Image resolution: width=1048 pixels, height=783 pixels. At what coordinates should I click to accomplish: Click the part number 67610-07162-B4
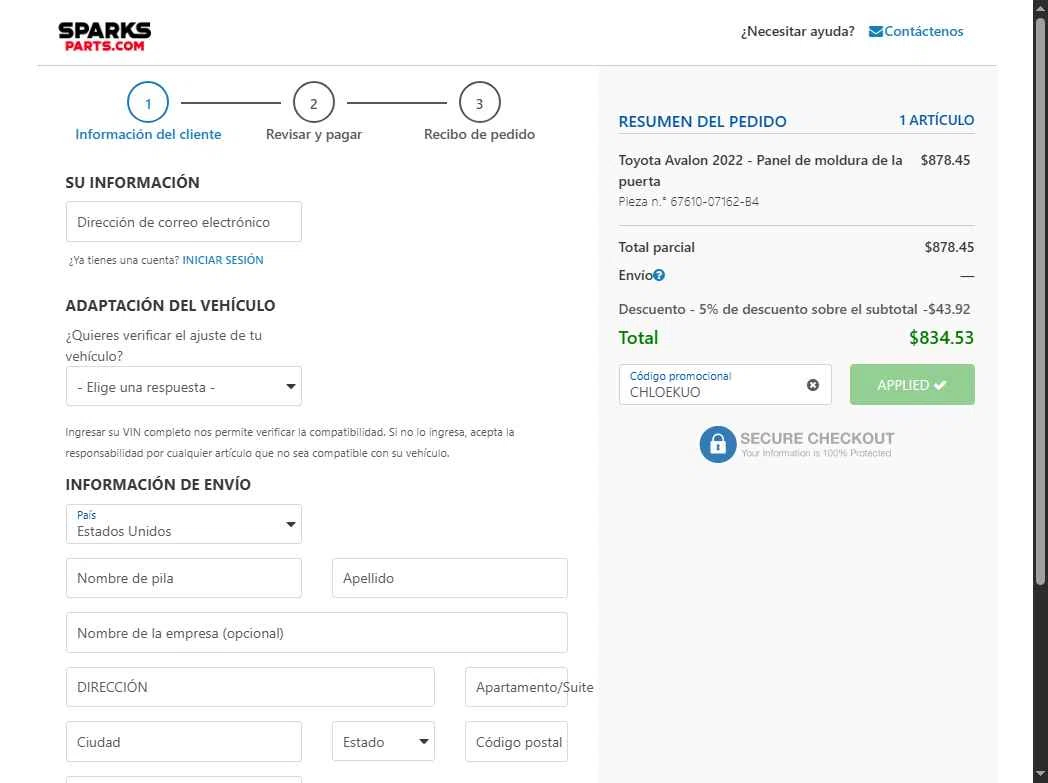[714, 202]
